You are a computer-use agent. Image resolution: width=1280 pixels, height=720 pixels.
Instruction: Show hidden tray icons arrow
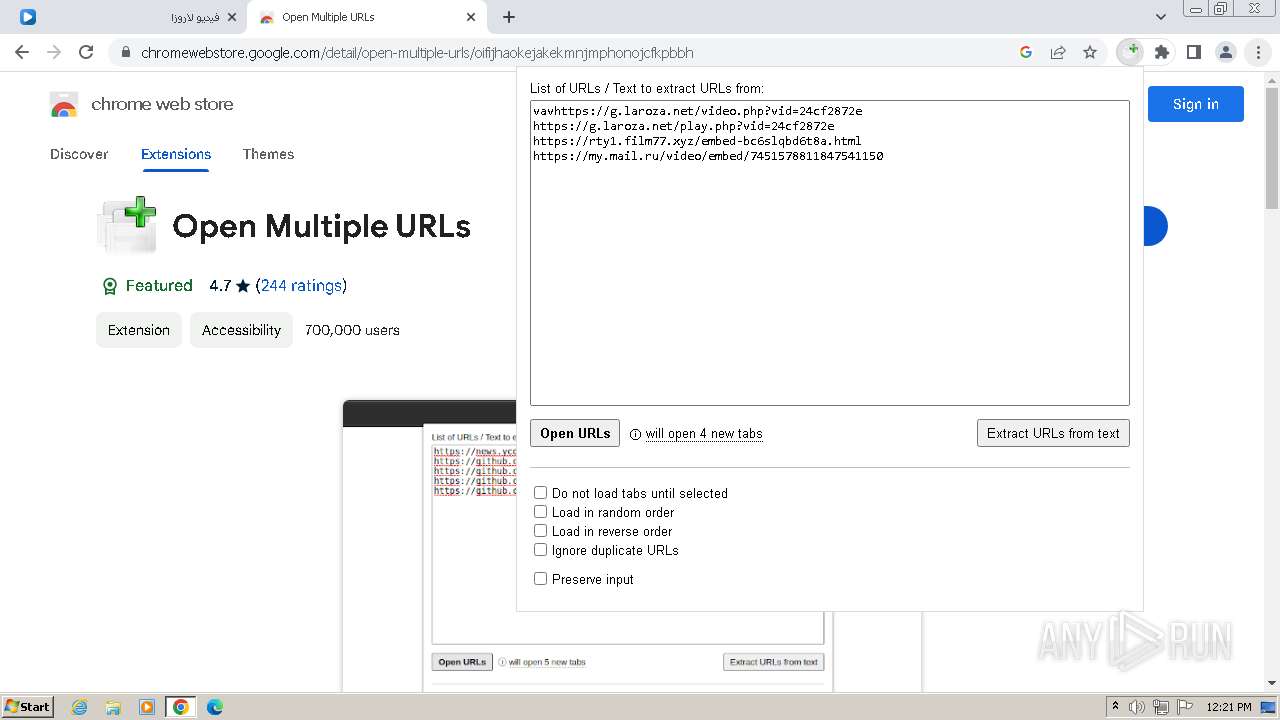coord(1115,707)
